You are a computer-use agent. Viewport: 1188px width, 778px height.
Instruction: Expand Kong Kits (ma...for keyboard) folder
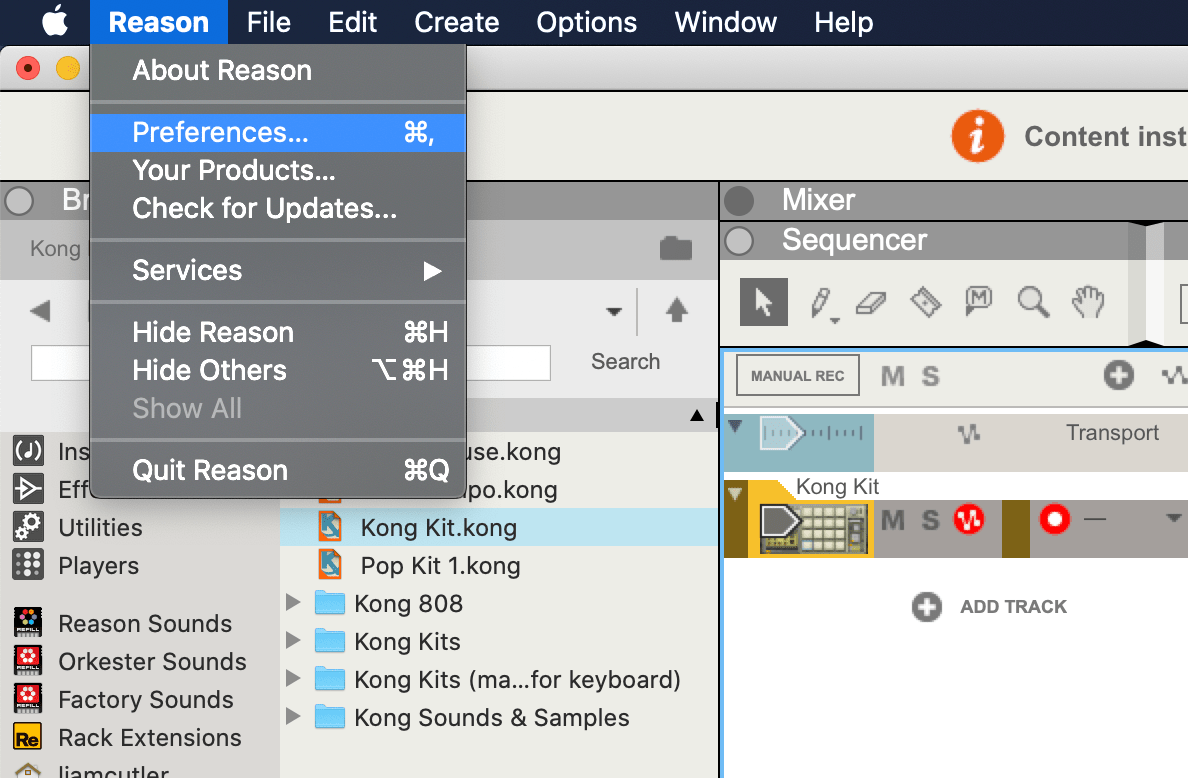(x=293, y=679)
